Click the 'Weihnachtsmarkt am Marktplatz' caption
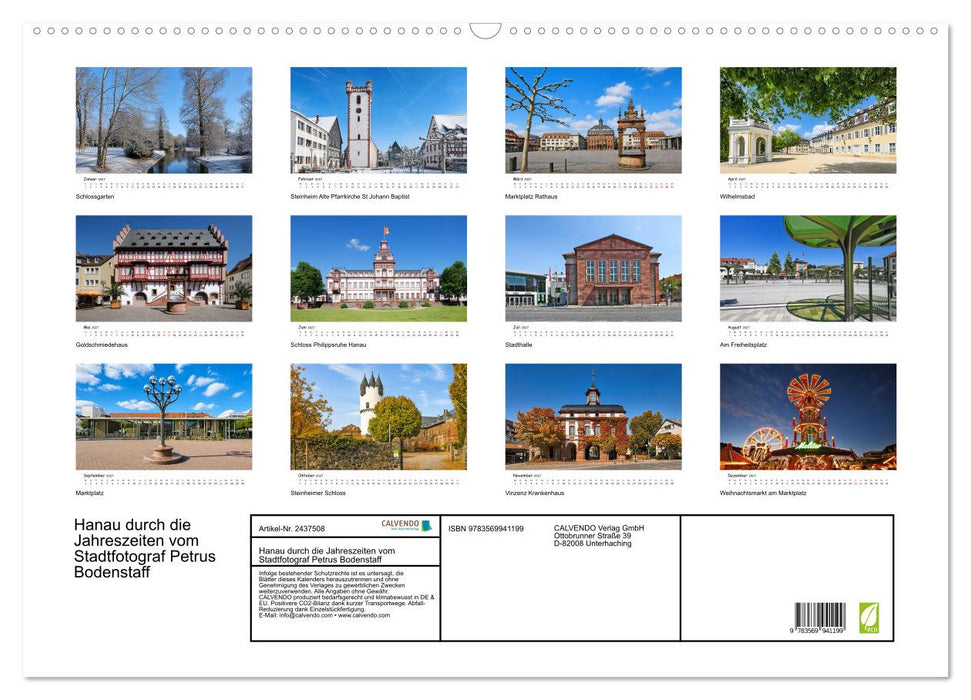 (x=763, y=492)
